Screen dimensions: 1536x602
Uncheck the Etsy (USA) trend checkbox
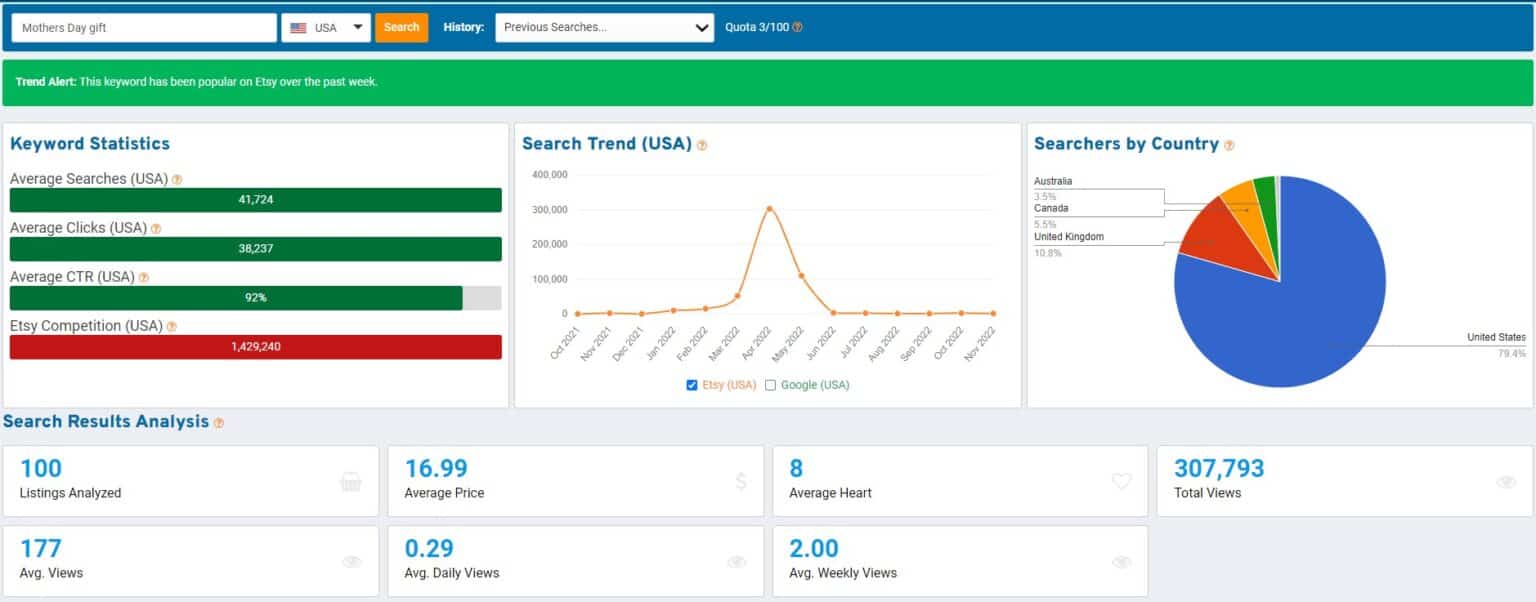692,385
